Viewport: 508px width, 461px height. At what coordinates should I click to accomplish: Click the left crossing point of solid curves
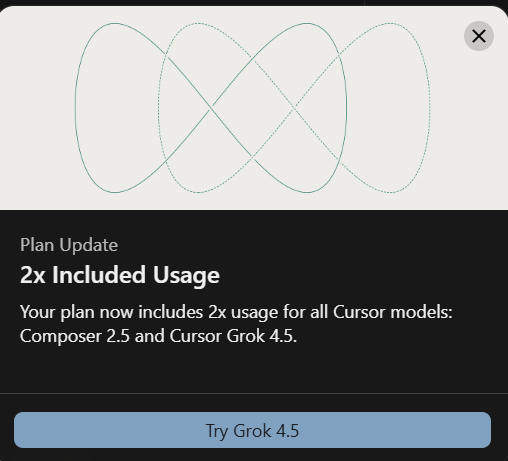tap(211, 108)
